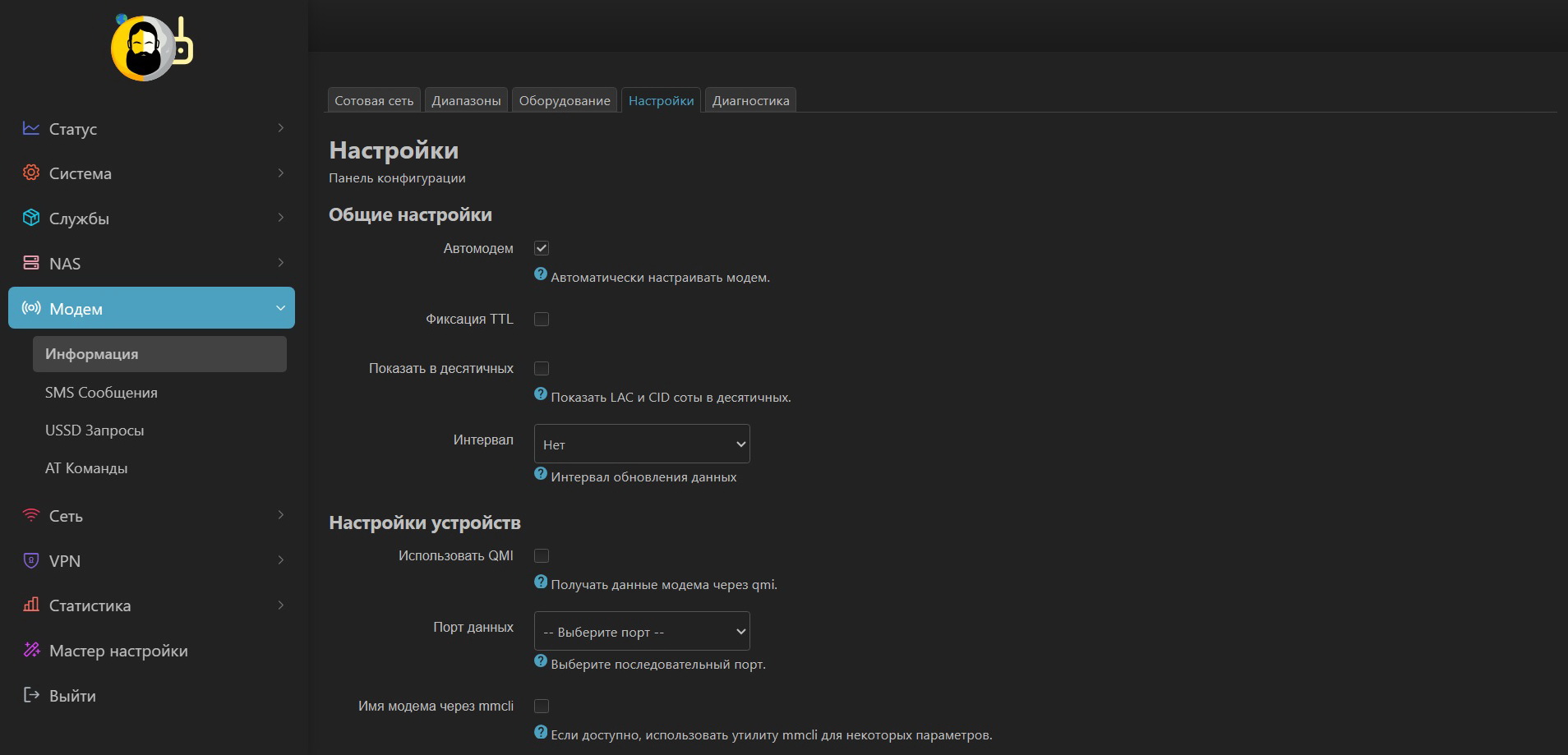Click the Статистика bar chart icon

pos(31,605)
